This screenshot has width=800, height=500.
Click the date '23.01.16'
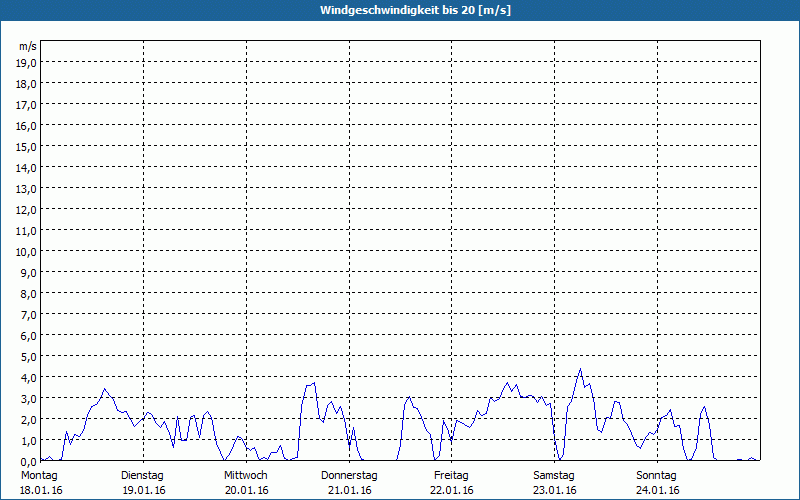pos(555,491)
